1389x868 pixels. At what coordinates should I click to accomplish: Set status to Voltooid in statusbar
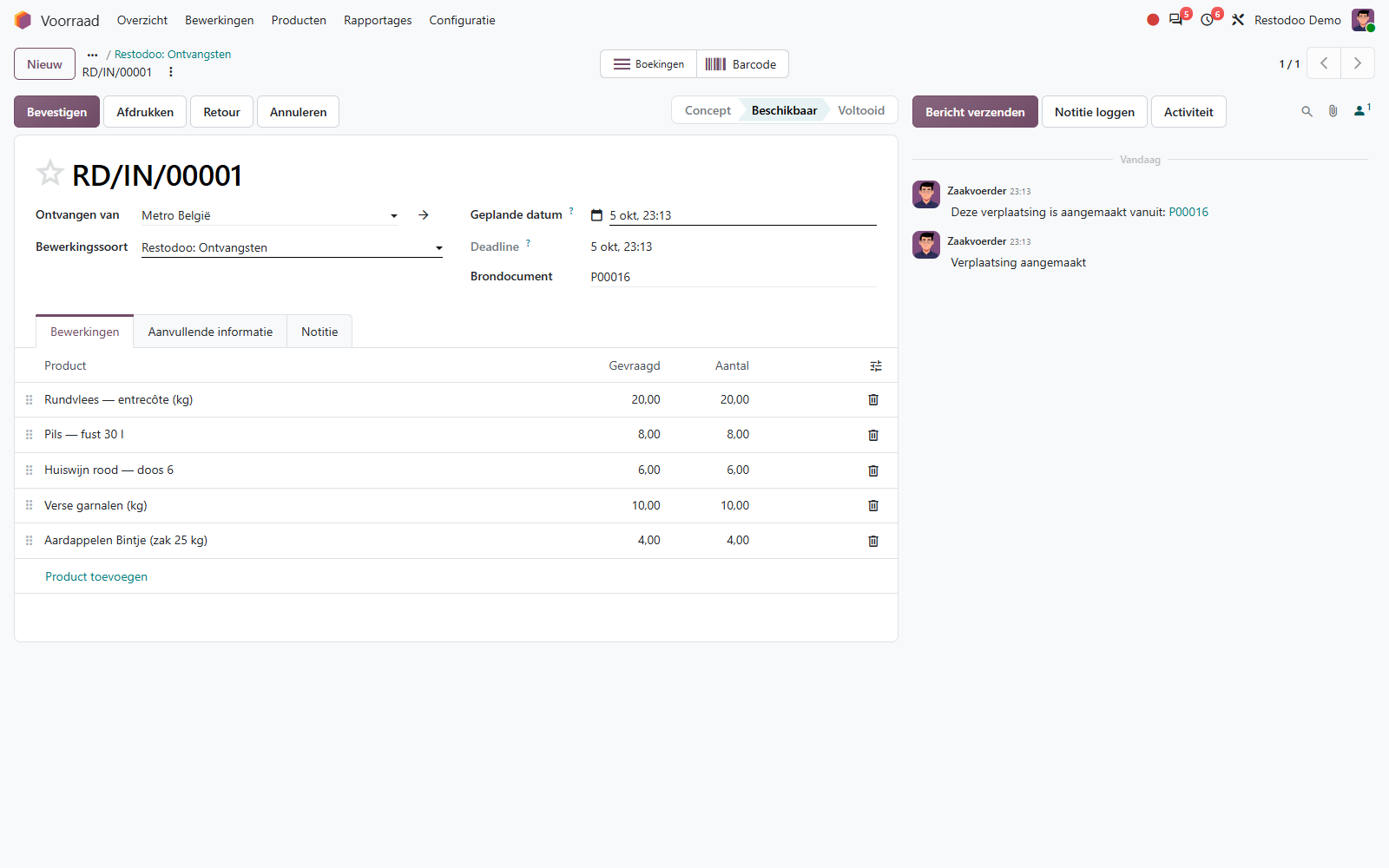pyautogui.click(x=860, y=110)
